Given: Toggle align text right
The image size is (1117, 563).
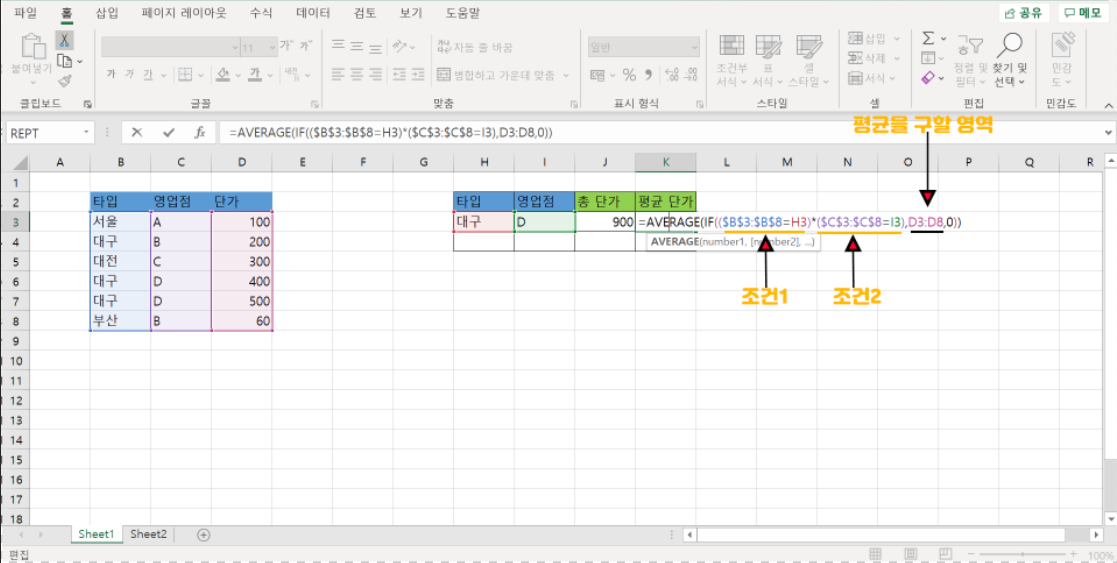Looking at the screenshot, I should [378, 73].
